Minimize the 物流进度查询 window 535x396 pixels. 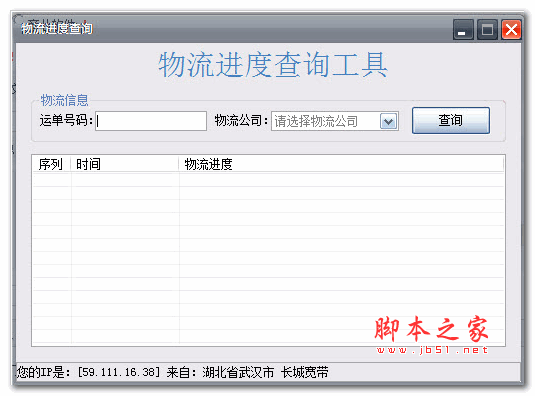click(x=463, y=30)
